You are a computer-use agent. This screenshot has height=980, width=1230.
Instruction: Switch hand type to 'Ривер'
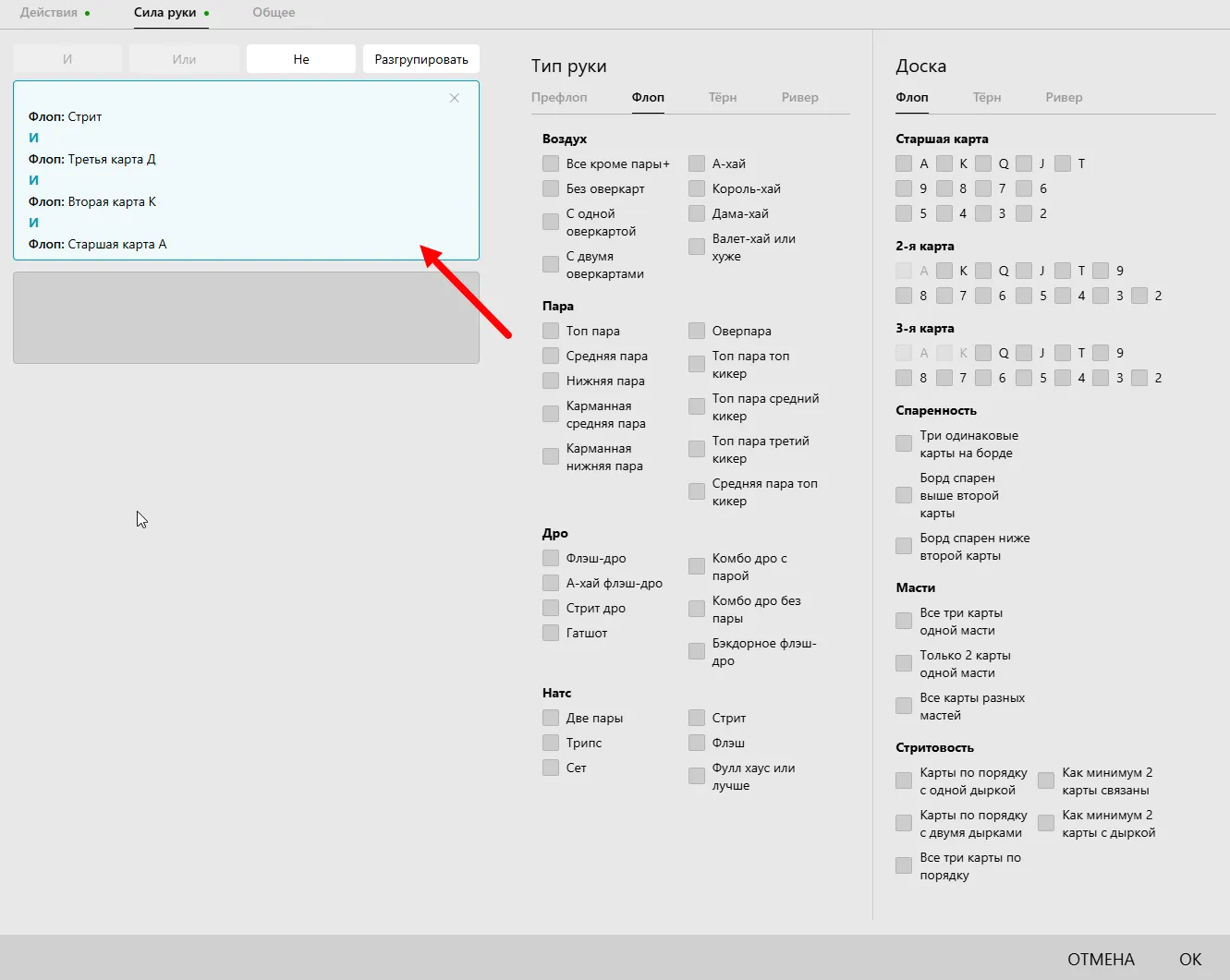pyautogui.click(x=799, y=98)
